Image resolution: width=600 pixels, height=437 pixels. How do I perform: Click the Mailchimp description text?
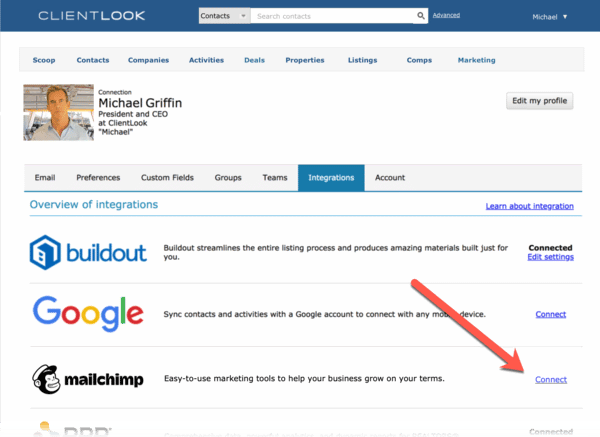click(x=304, y=378)
